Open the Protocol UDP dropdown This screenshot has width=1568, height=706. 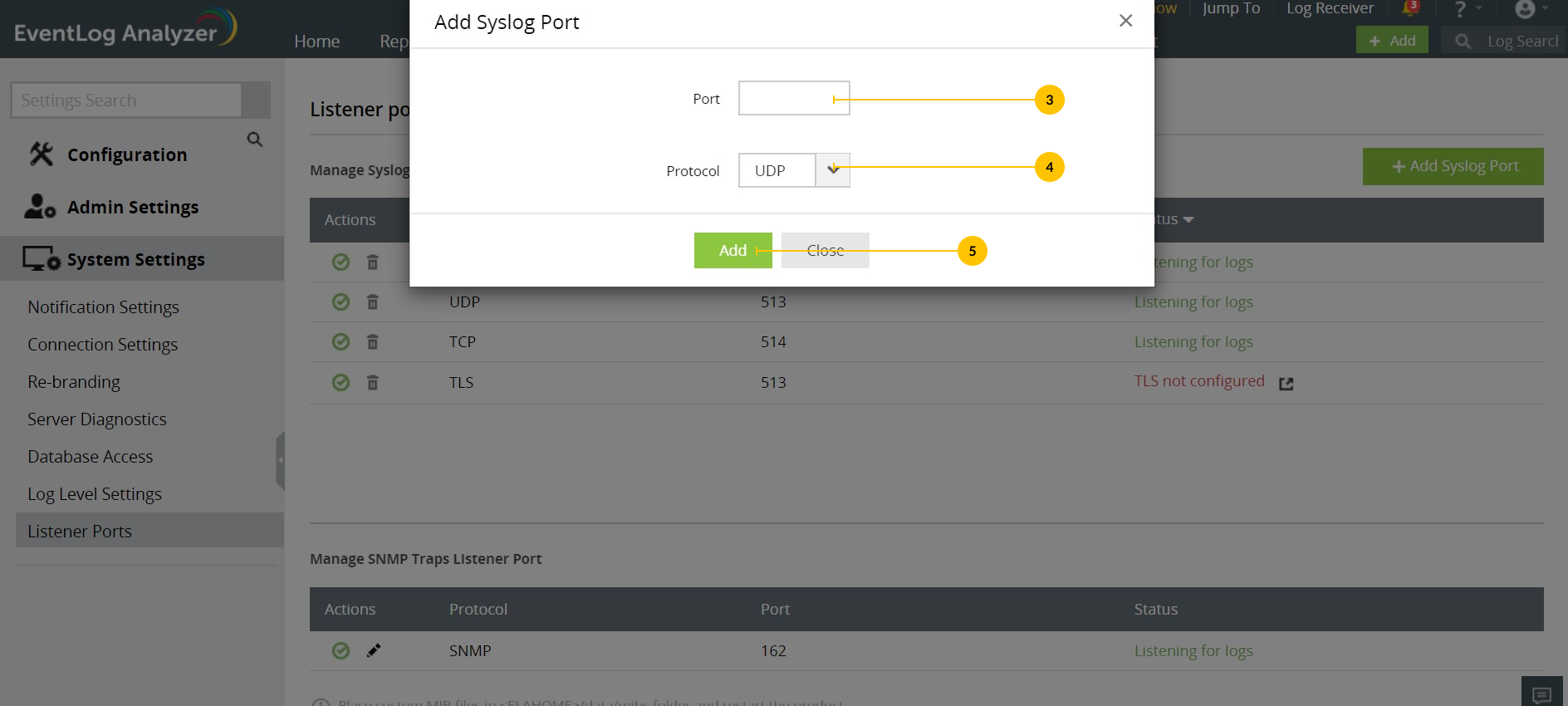coord(832,170)
